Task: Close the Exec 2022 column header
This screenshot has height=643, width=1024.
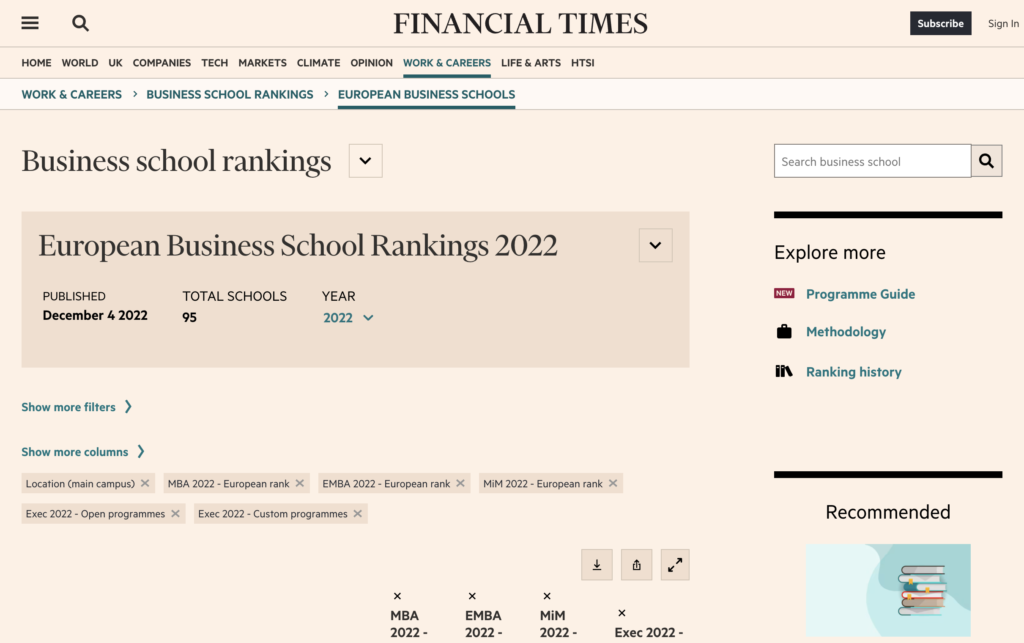Action: tap(622, 613)
